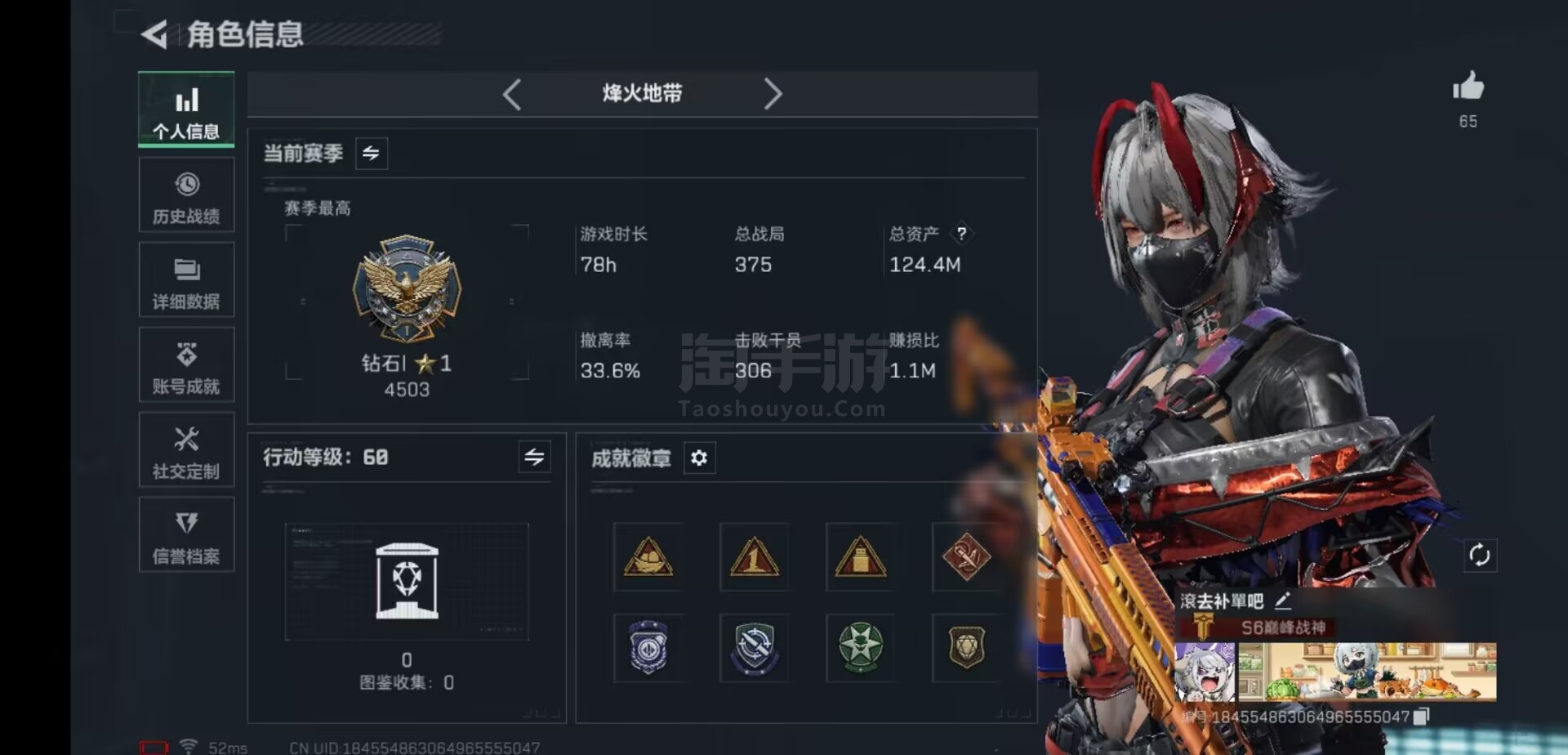Open 信誉档案 reputation section
The width and height of the screenshot is (1568, 755).
pyautogui.click(x=186, y=535)
